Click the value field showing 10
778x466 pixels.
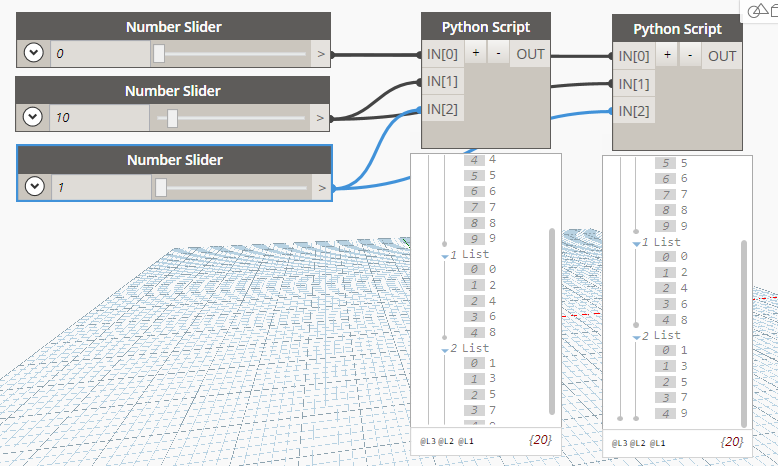(99, 118)
